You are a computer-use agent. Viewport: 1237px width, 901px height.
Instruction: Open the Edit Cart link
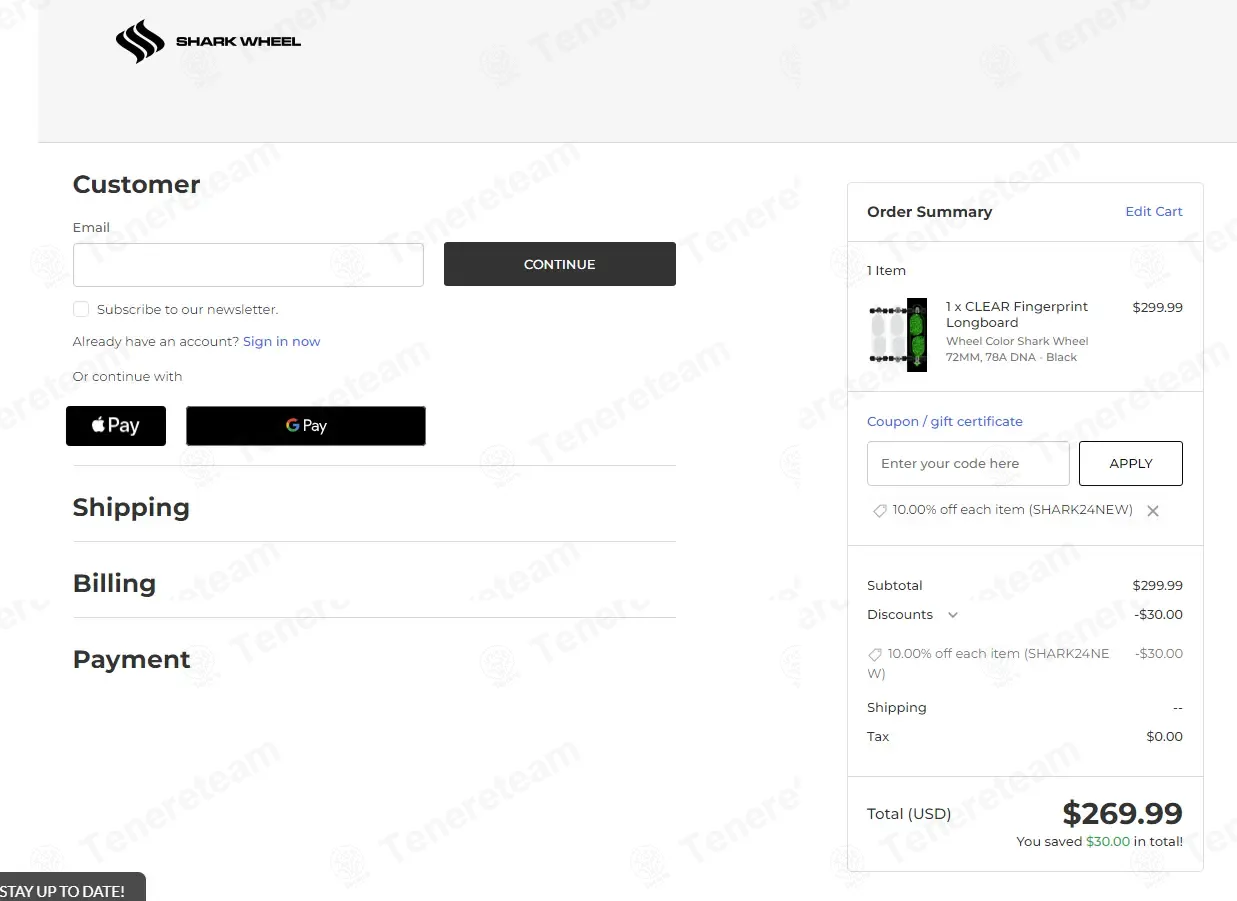(1154, 212)
